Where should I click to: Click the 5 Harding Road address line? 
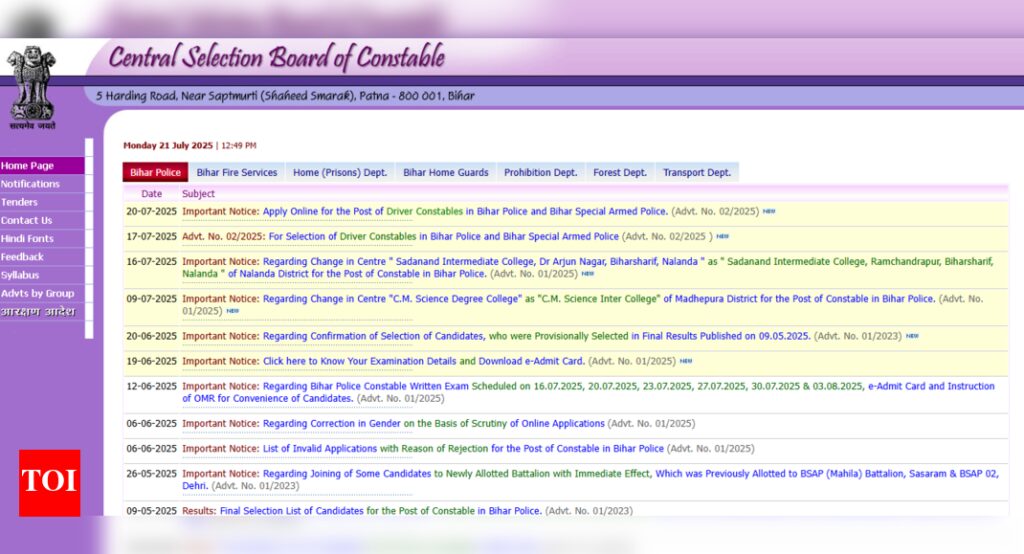[285, 96]
